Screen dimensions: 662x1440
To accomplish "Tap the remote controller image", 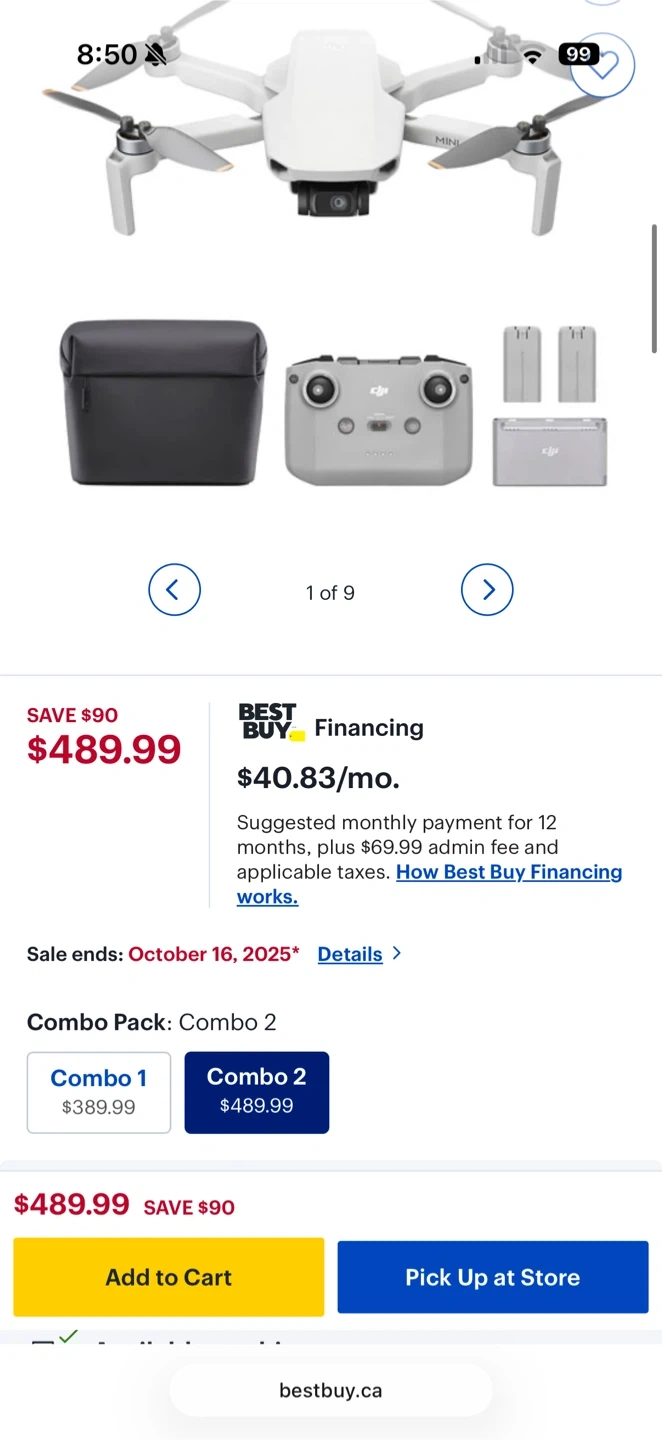I will (x=378, y=420).
